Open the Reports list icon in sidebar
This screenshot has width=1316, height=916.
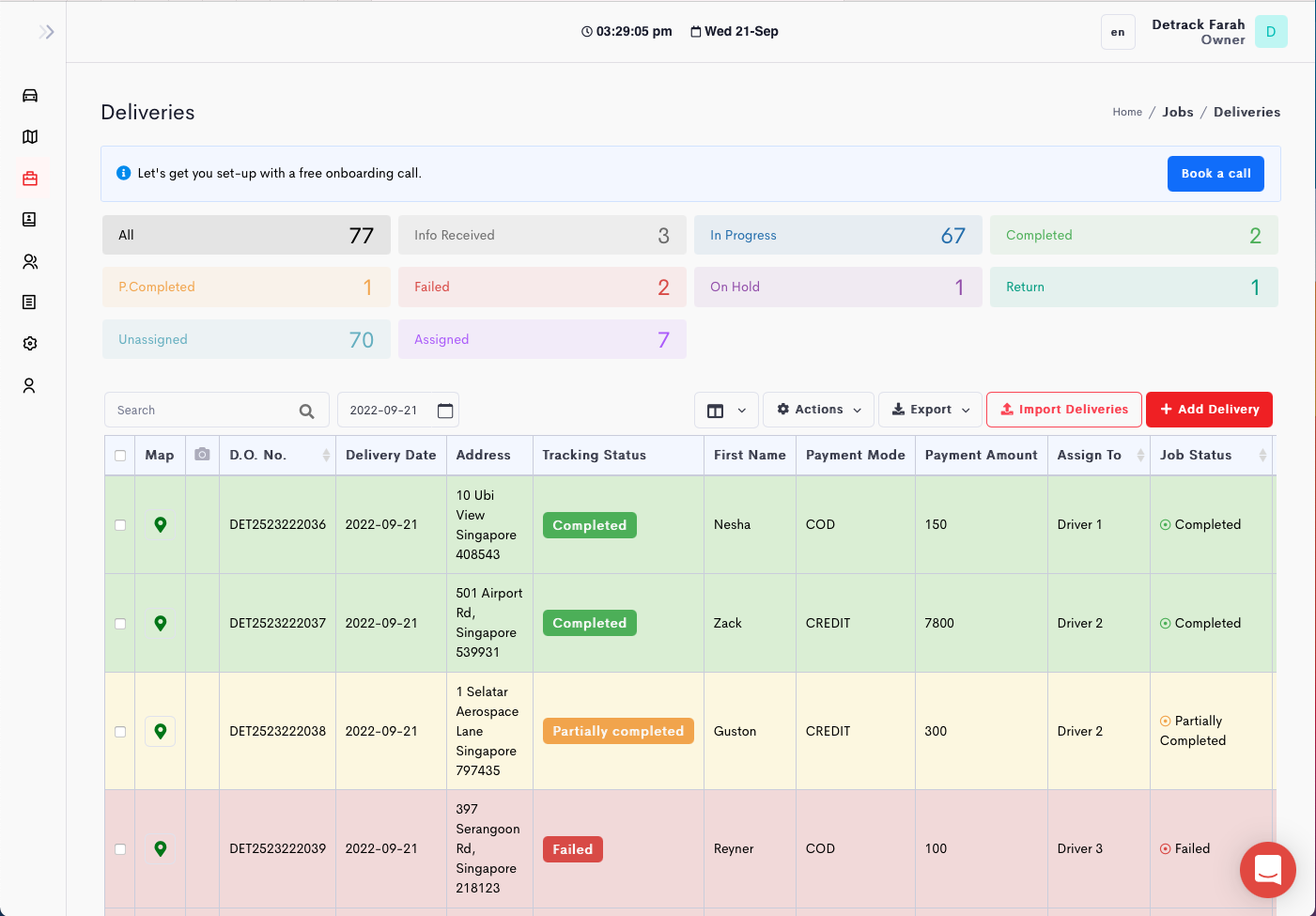[x=29, y=302]
